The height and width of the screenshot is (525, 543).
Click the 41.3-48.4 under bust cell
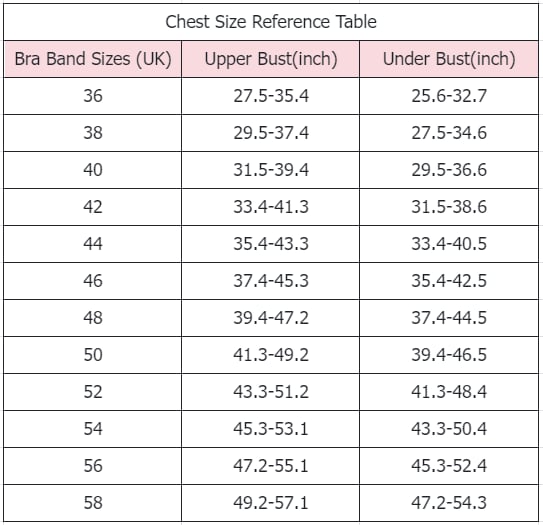point(449,392)
